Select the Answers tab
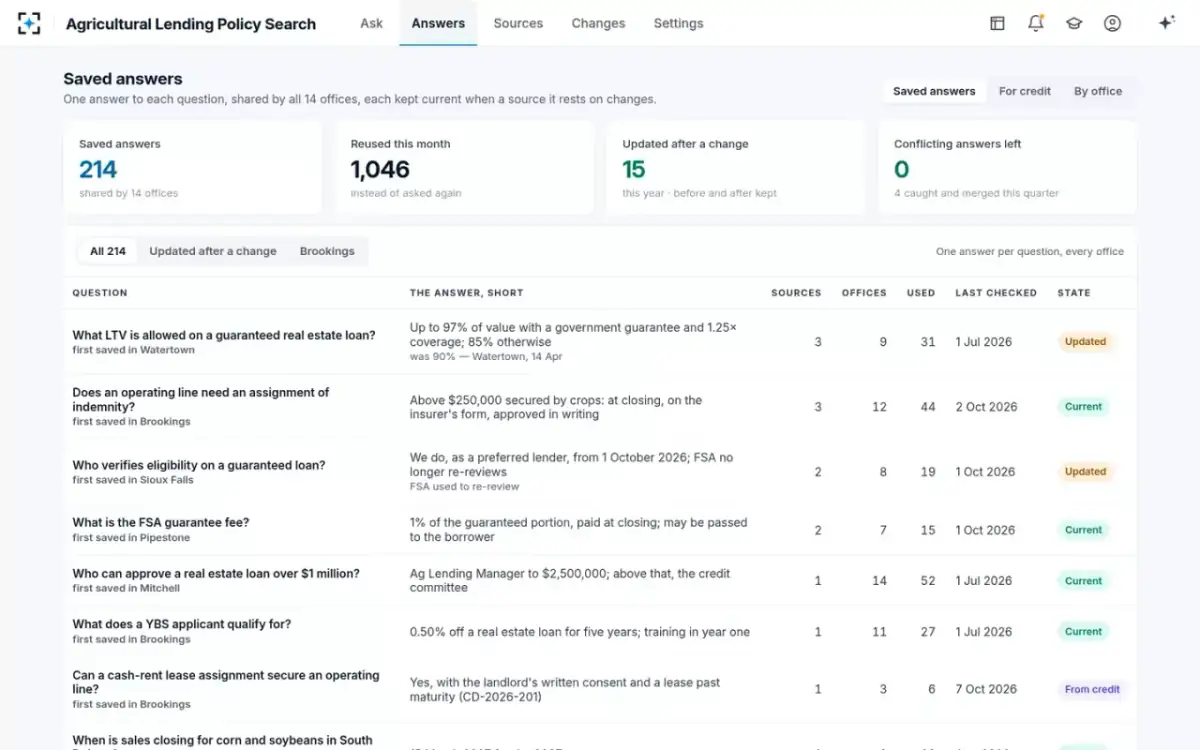This screenshot has height=750, width=1200. 438,23
